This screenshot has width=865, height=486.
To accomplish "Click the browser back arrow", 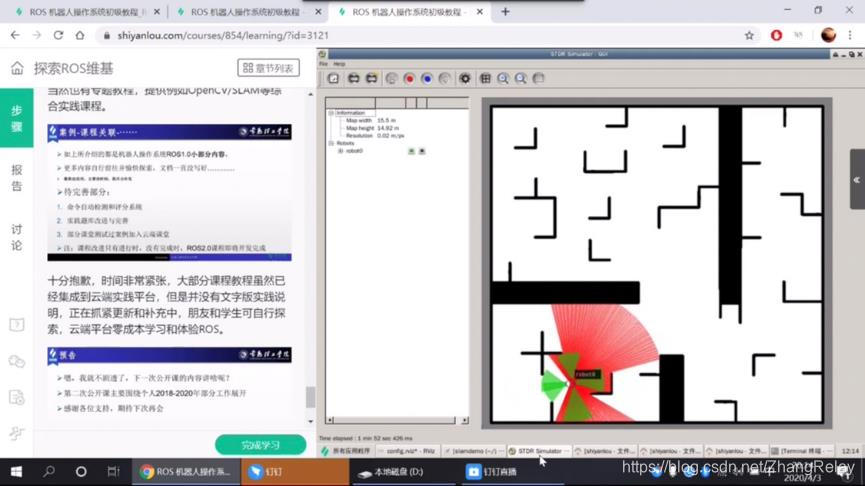I will 15,35.
